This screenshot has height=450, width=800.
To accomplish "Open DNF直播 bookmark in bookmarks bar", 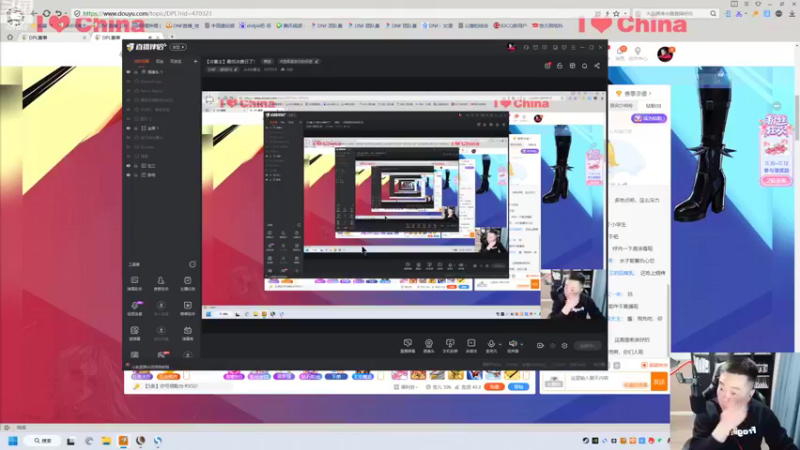I will [x=182, y=26].
